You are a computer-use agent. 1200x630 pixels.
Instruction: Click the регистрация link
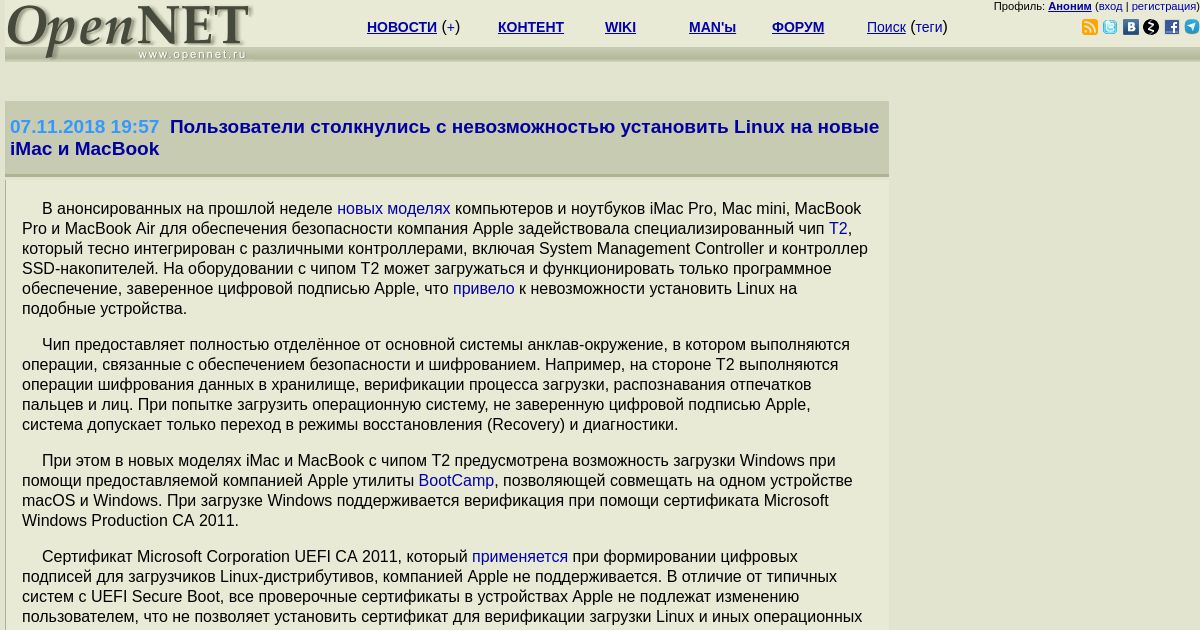pyautogui.click(x=1164, y=6)
